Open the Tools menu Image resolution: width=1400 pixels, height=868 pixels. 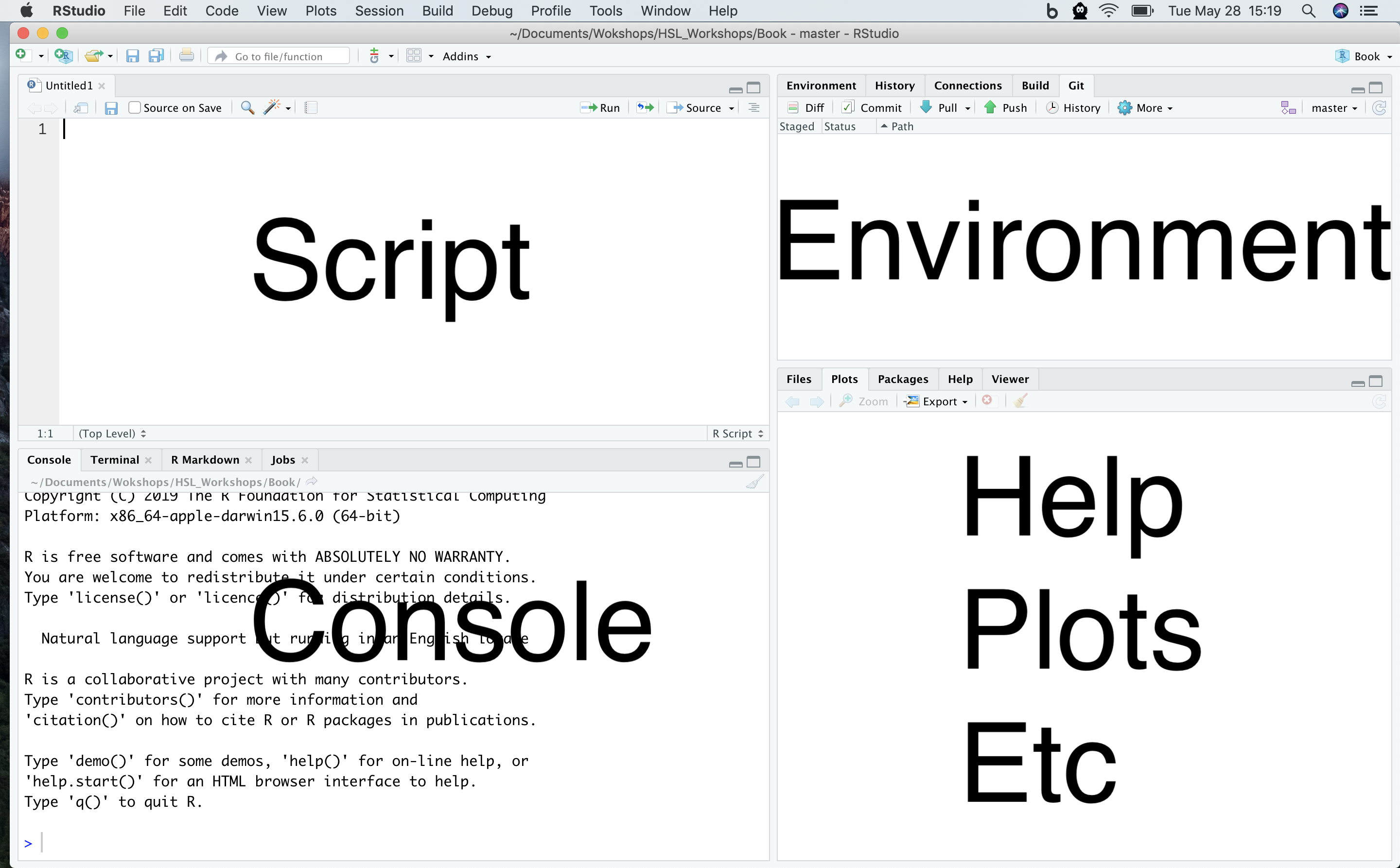click(605, 11)
